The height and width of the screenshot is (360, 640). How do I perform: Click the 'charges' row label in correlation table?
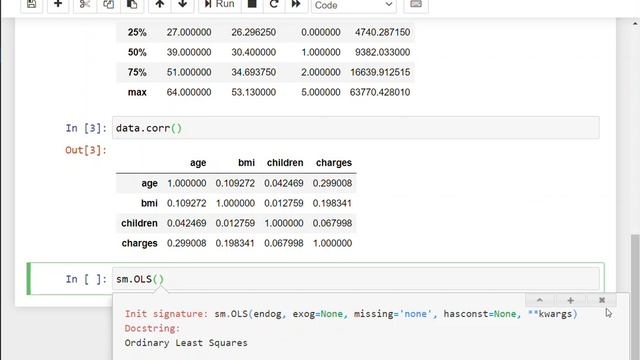[x=139, y=243]
